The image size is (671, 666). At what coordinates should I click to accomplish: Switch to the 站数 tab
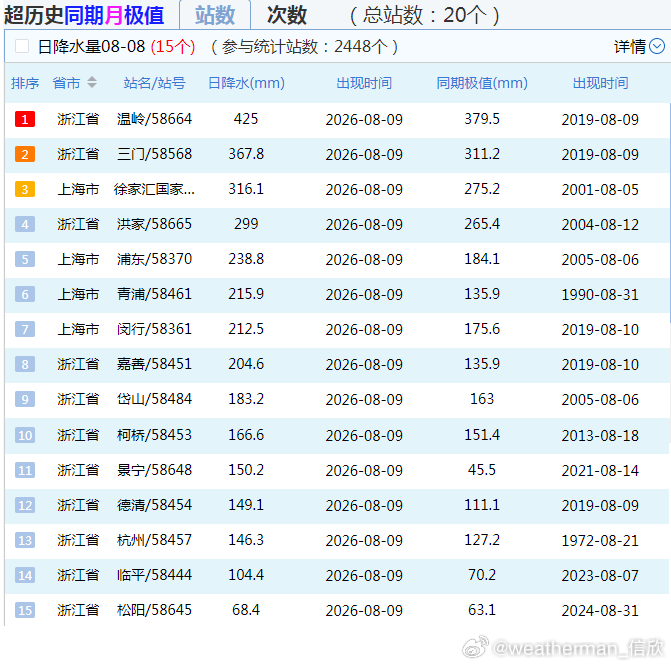point(215,15)
